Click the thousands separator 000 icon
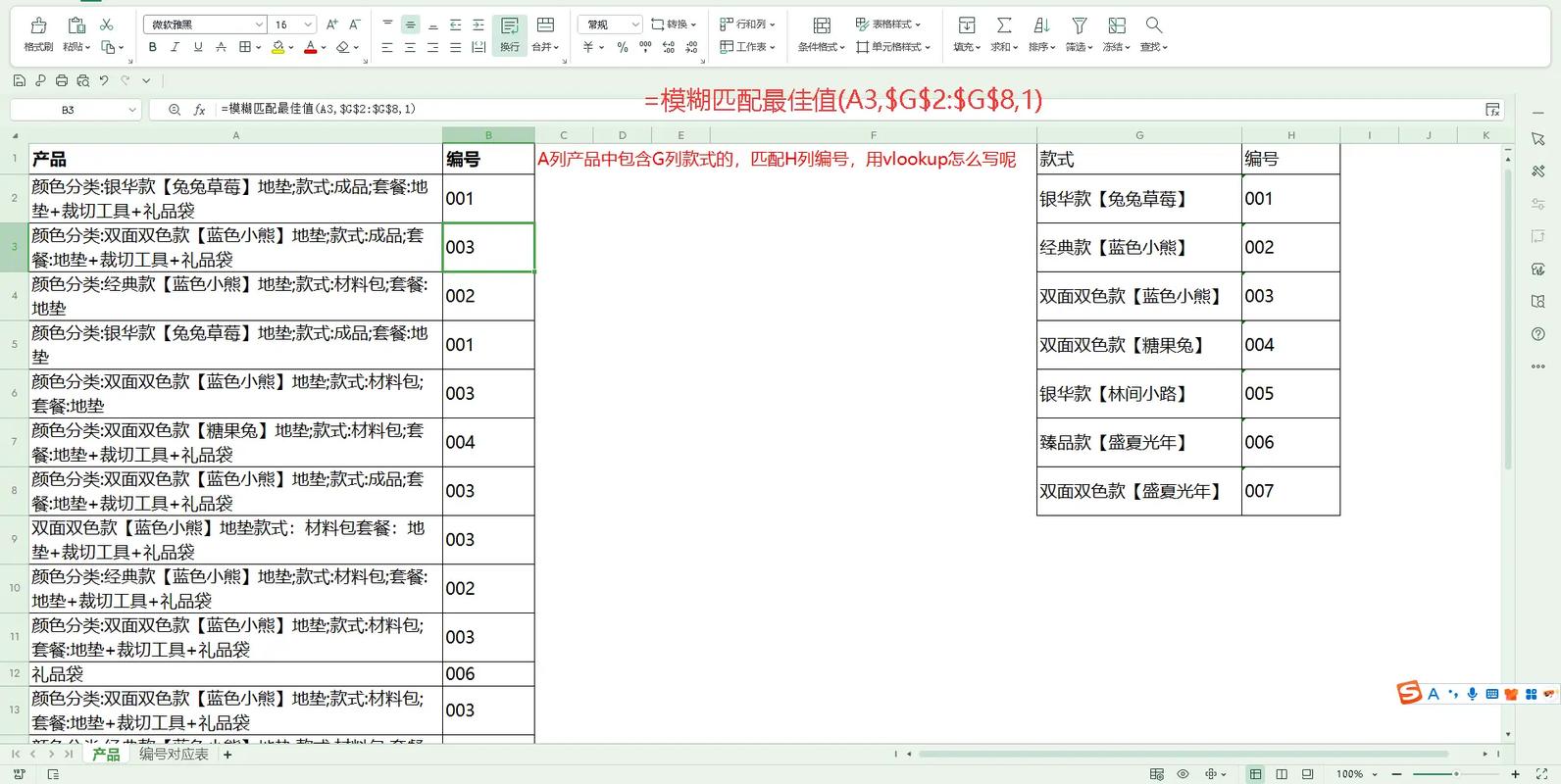The width and height of the screenshot is (1561, 784). point(645,47)
